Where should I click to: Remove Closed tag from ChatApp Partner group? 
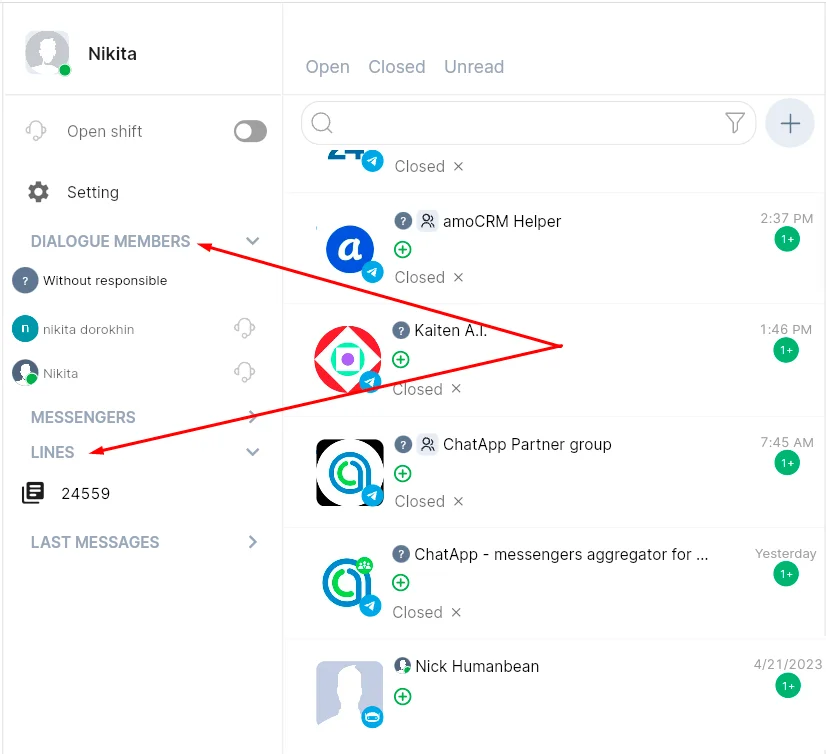pyautogui.click(x=458, y=501)
